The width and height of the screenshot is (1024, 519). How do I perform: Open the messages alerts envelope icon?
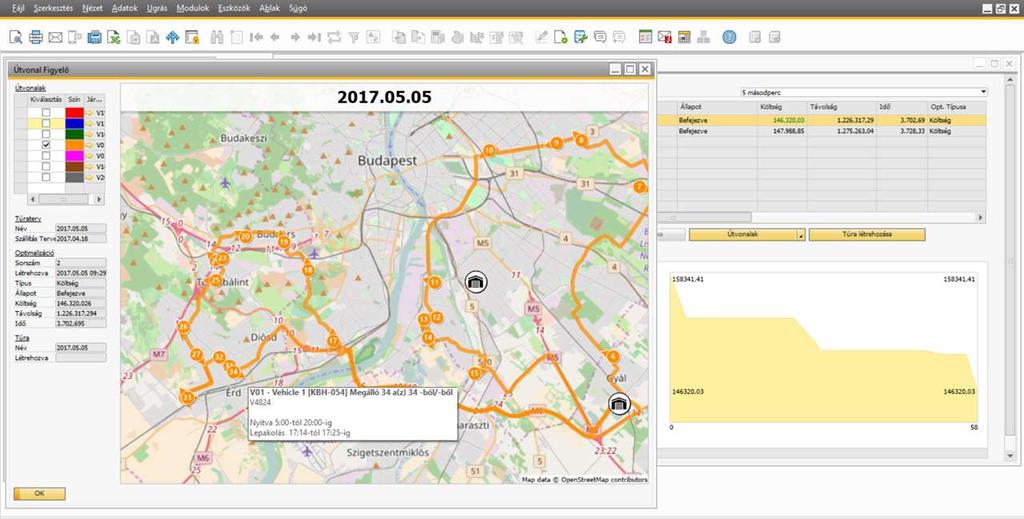[x=665, y=37]
